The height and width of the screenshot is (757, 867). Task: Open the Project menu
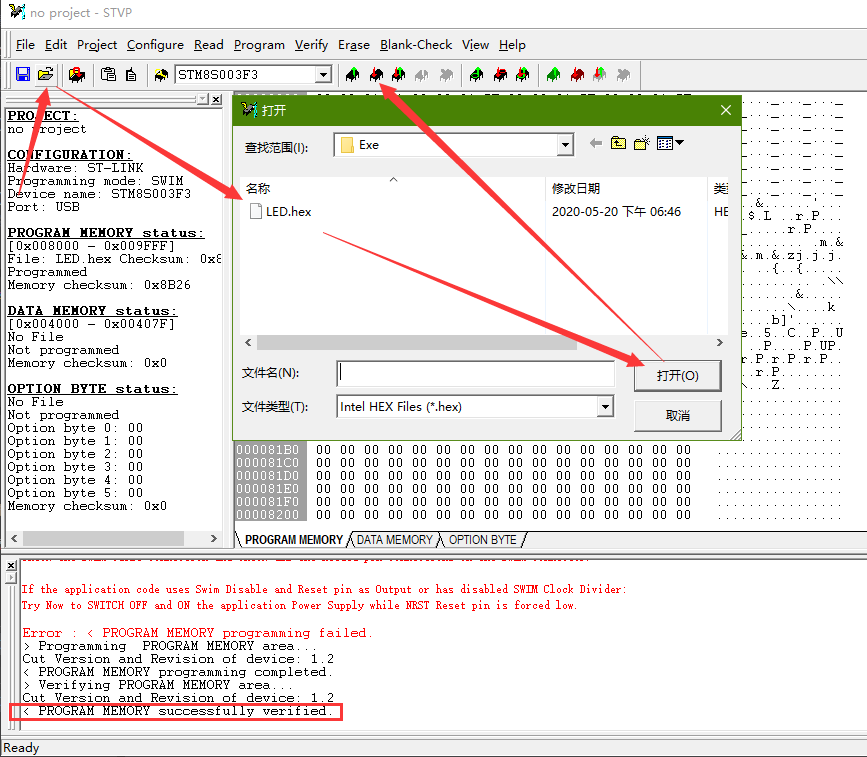[97, 45]
